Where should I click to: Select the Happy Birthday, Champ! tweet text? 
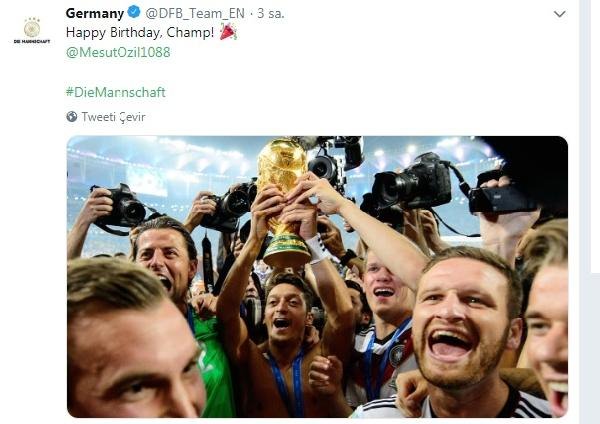(140, 33)
